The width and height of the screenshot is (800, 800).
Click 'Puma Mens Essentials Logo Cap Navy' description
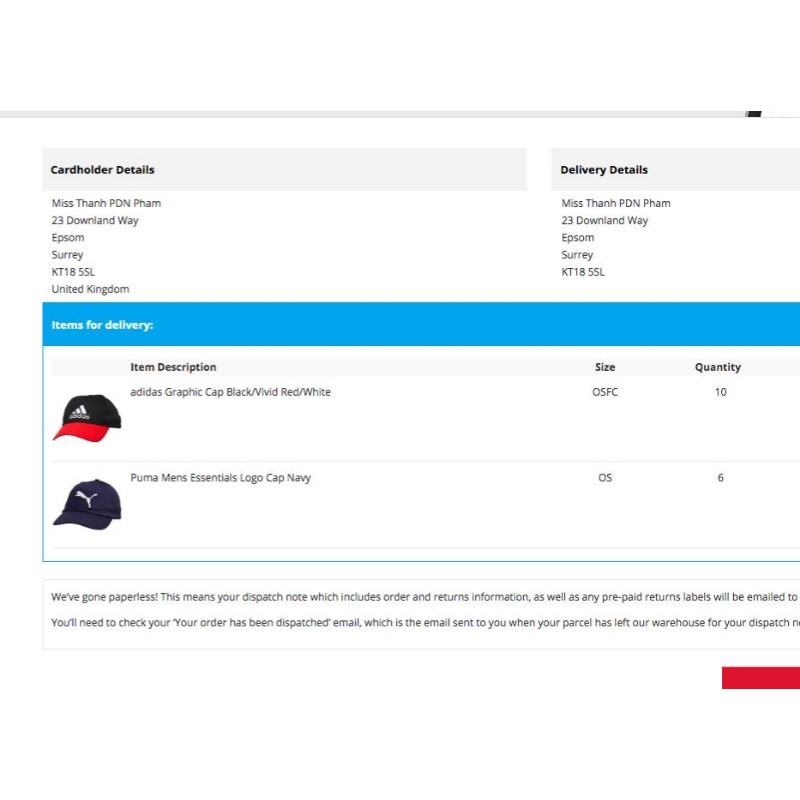pos(220,478)
